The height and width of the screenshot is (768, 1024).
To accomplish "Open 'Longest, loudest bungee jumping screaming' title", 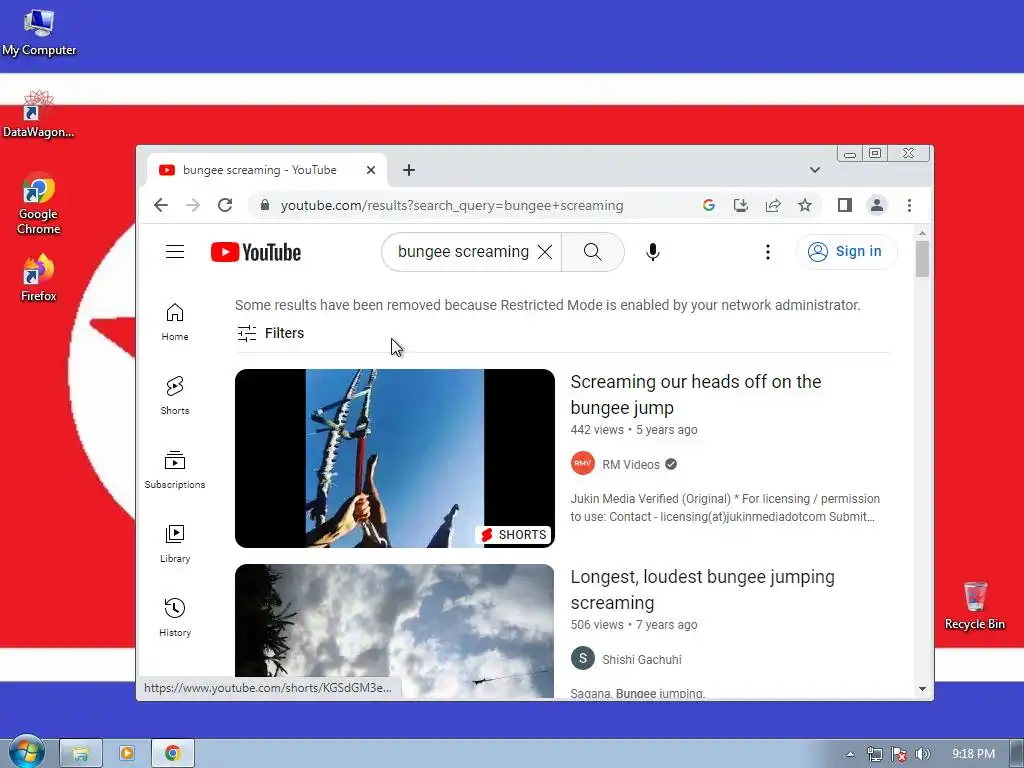I will (x=702, y=590).
